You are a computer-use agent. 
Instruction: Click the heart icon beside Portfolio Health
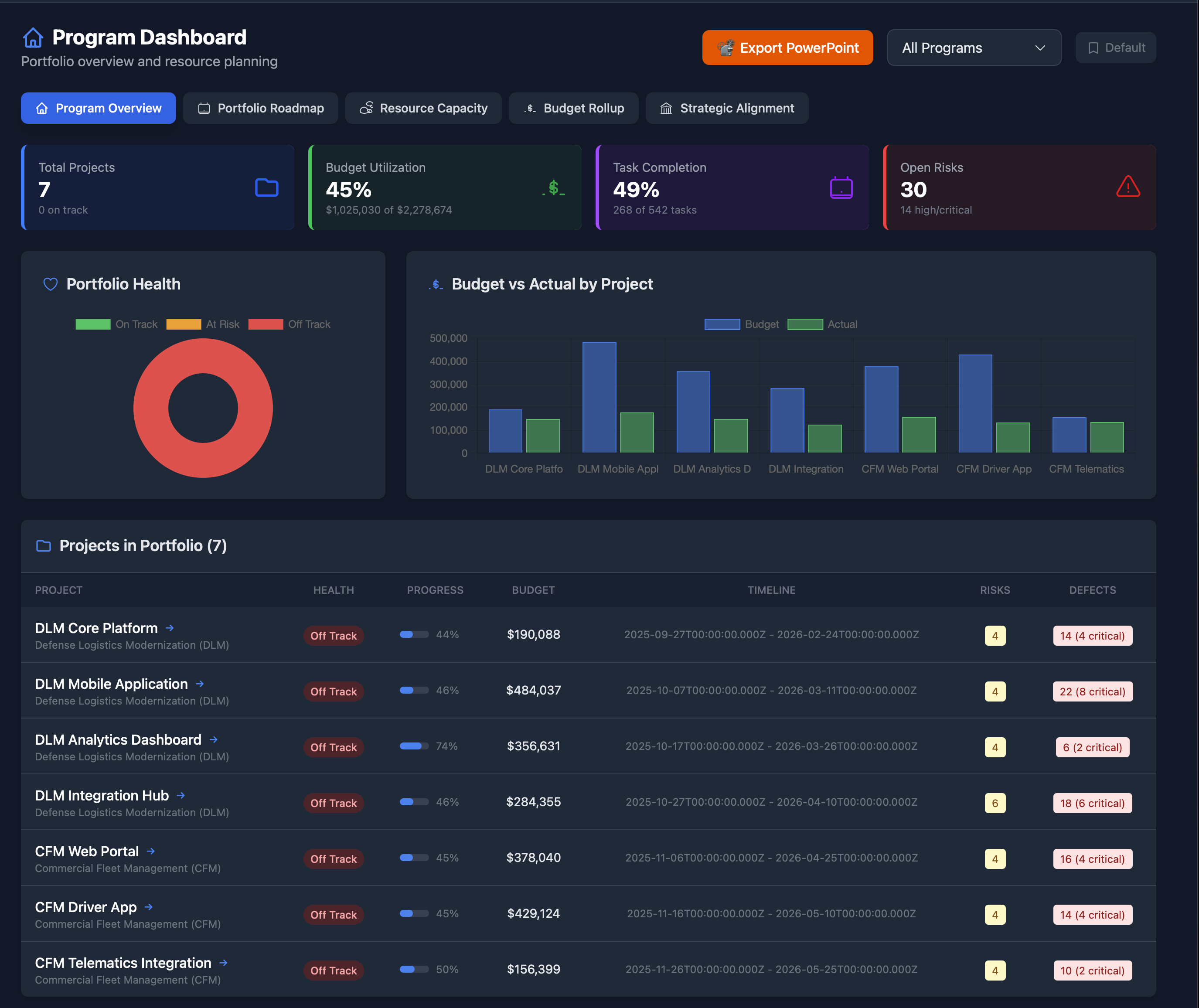coord(50,284)
